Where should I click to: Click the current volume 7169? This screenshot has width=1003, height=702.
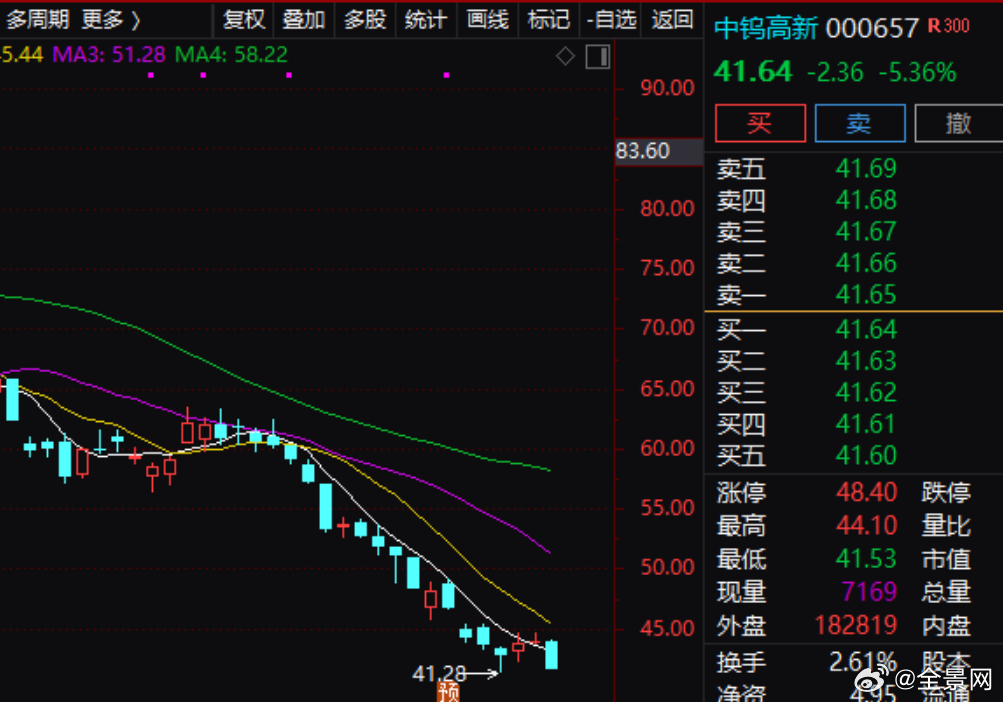point(869,592)
